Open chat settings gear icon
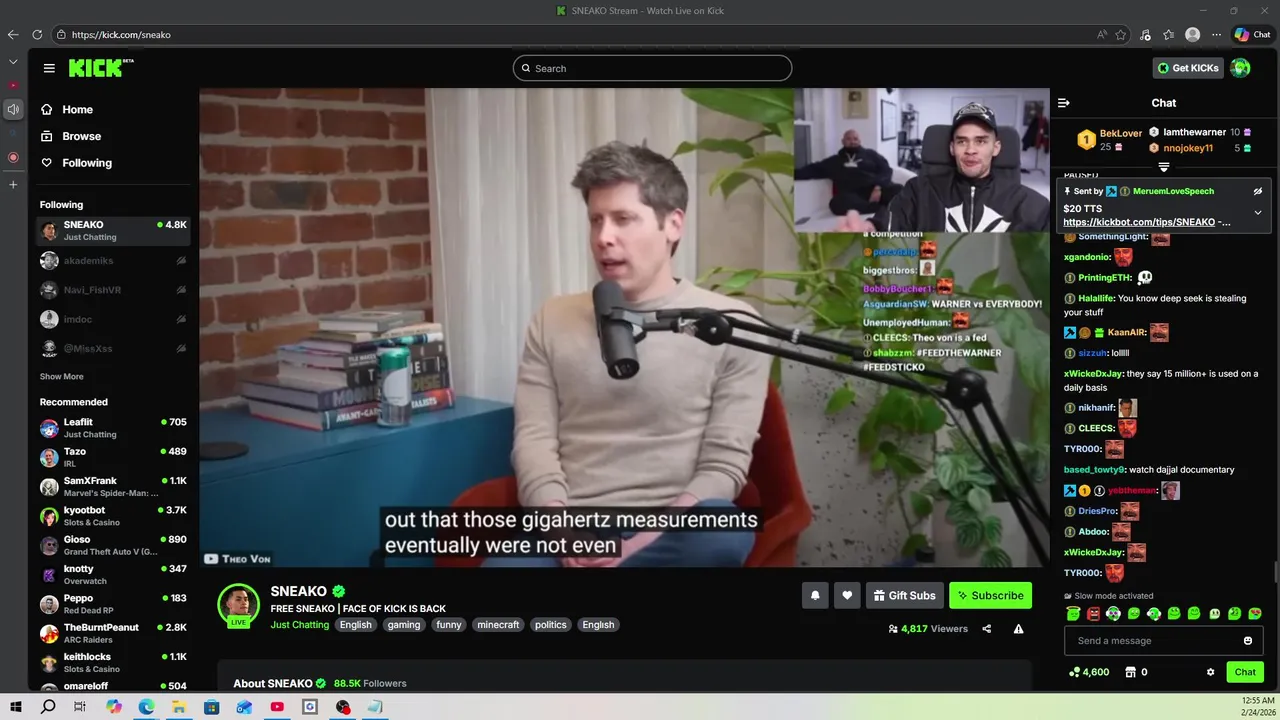1280x720 pixels. click(x=1211, y=672)
